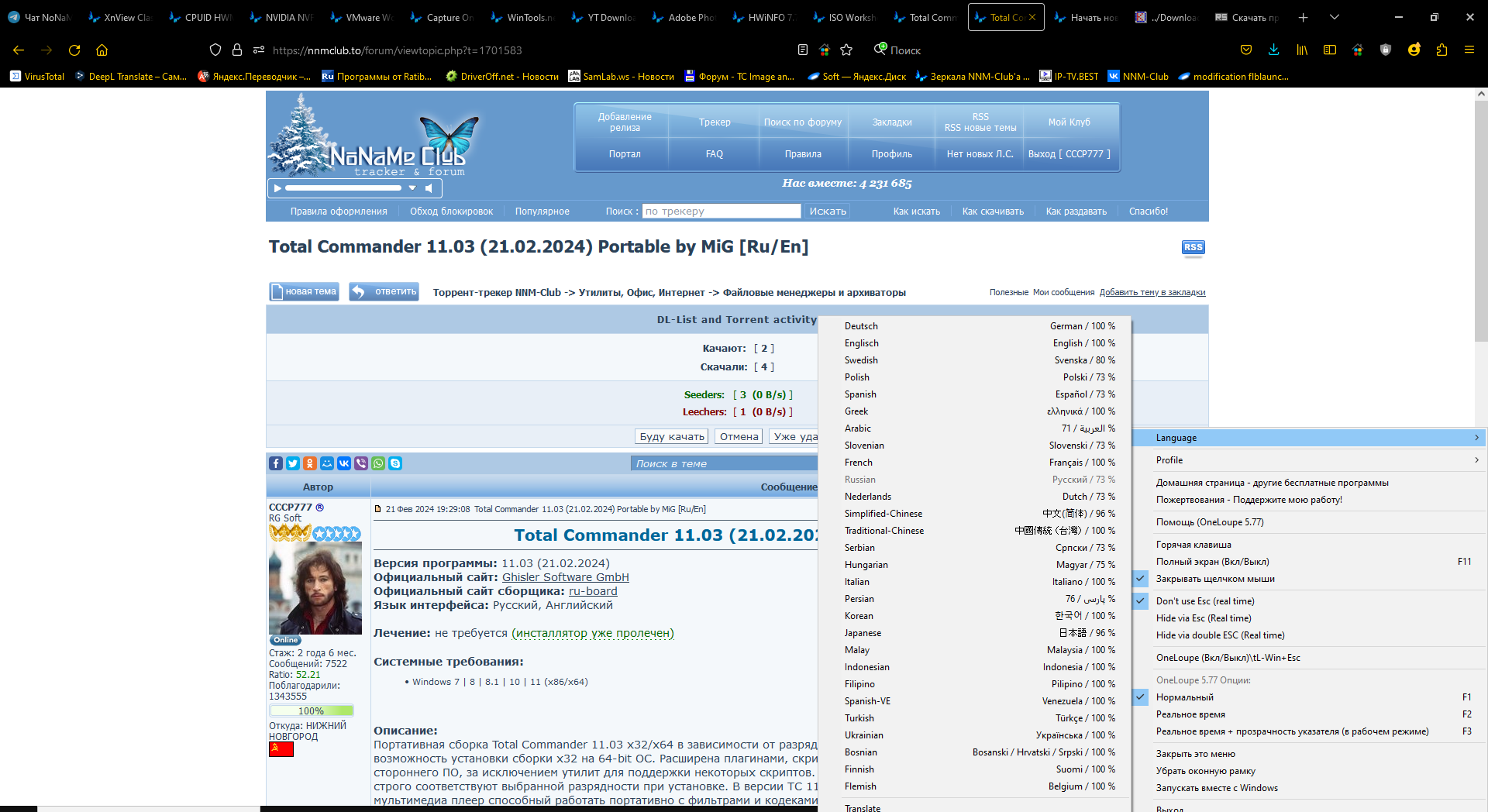
Task: Go to browser home page
Action: [102, 50]
